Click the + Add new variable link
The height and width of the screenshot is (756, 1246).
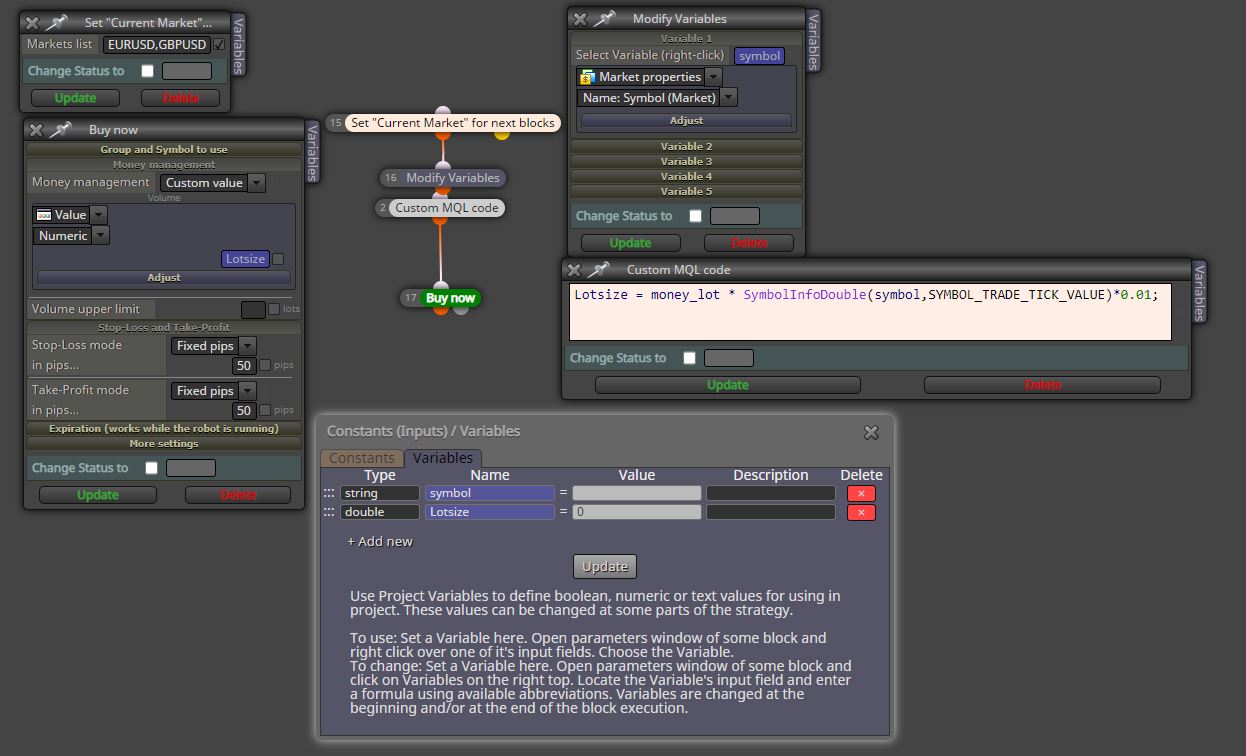pyautogui.click(x=380, y=541)
